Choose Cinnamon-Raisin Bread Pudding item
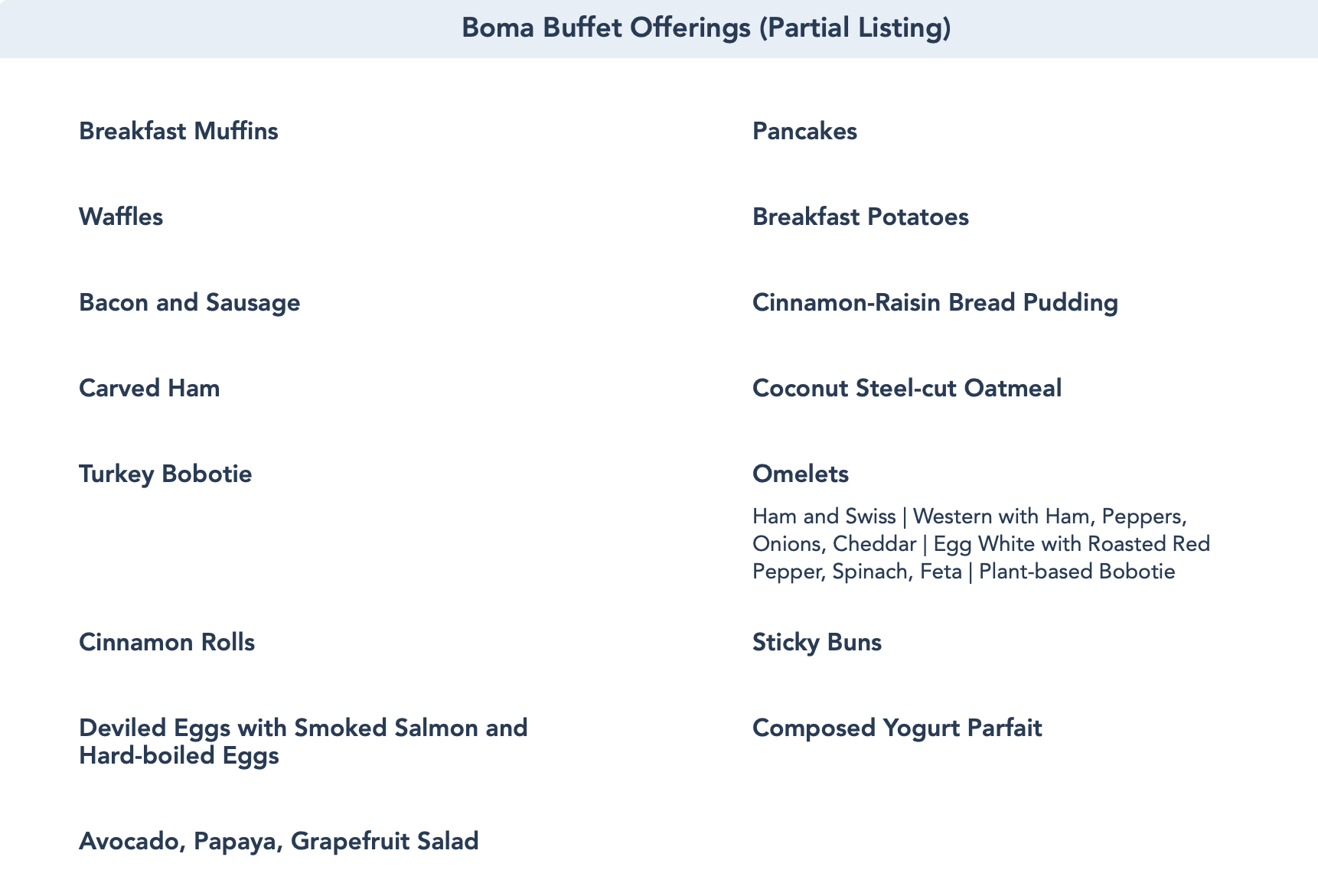The height and width of the screenshot is (896, 1318). [935, 302]
